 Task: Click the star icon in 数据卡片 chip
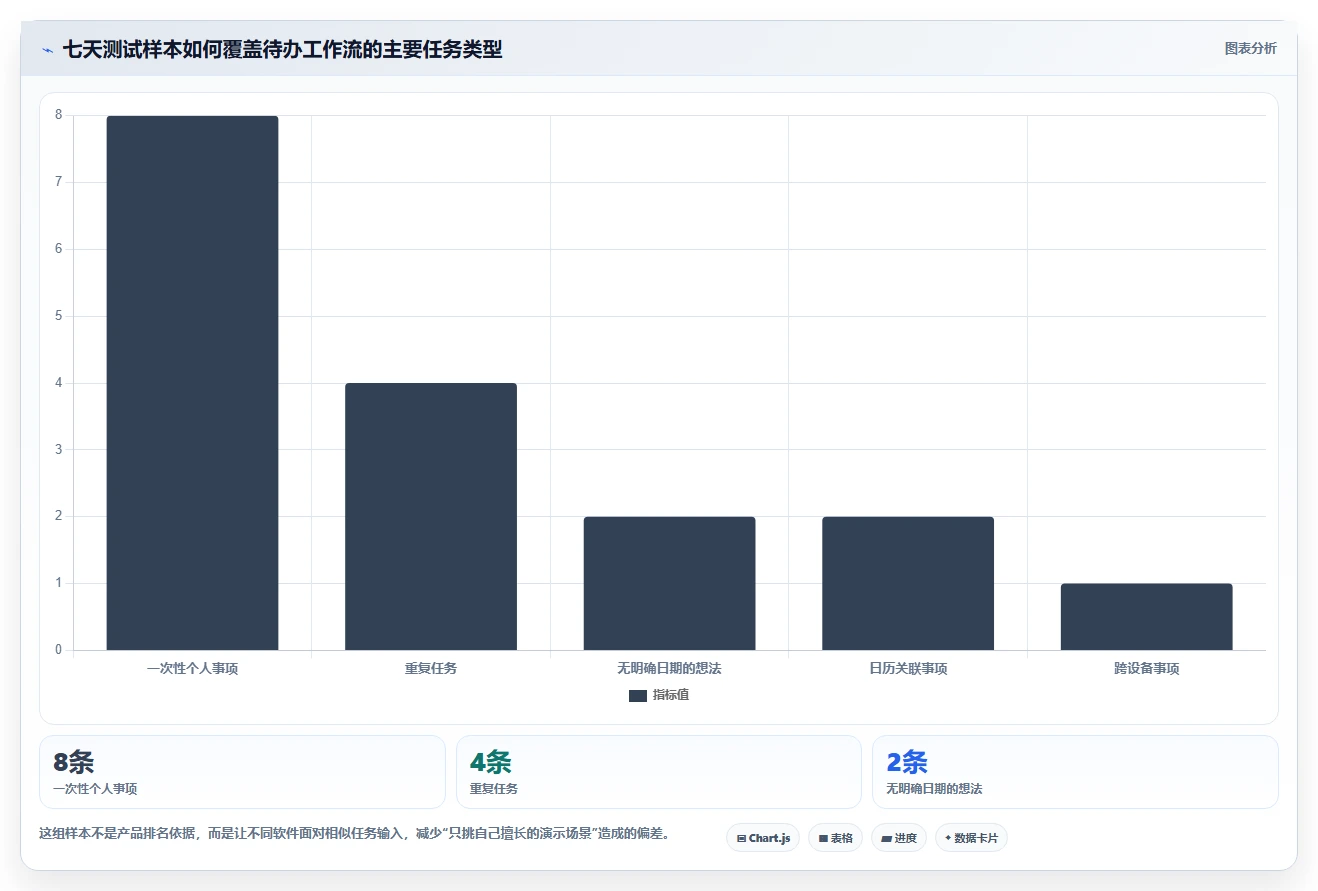point(948,838)
